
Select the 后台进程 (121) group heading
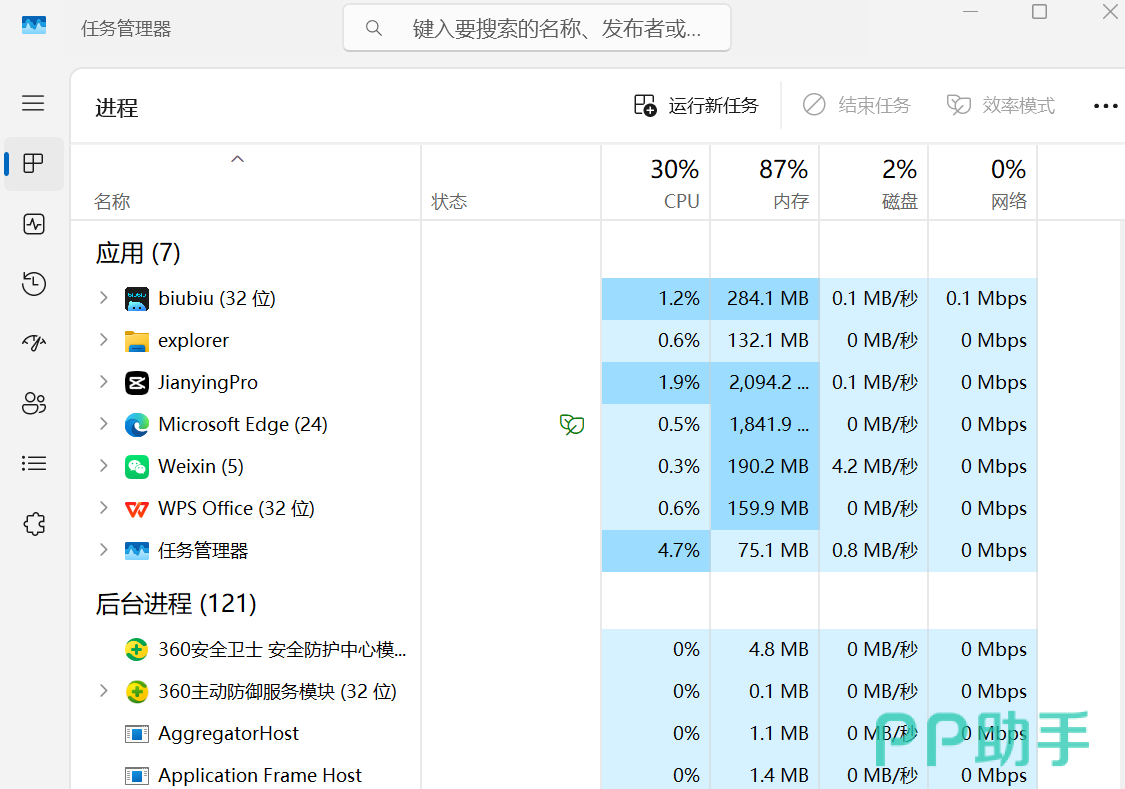(x=176, y=604)
